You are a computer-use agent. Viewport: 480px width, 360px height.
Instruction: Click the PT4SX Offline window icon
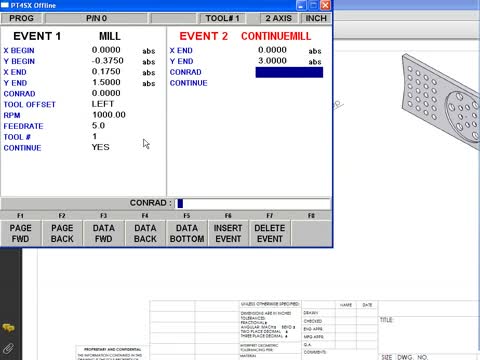coord(5,5)
